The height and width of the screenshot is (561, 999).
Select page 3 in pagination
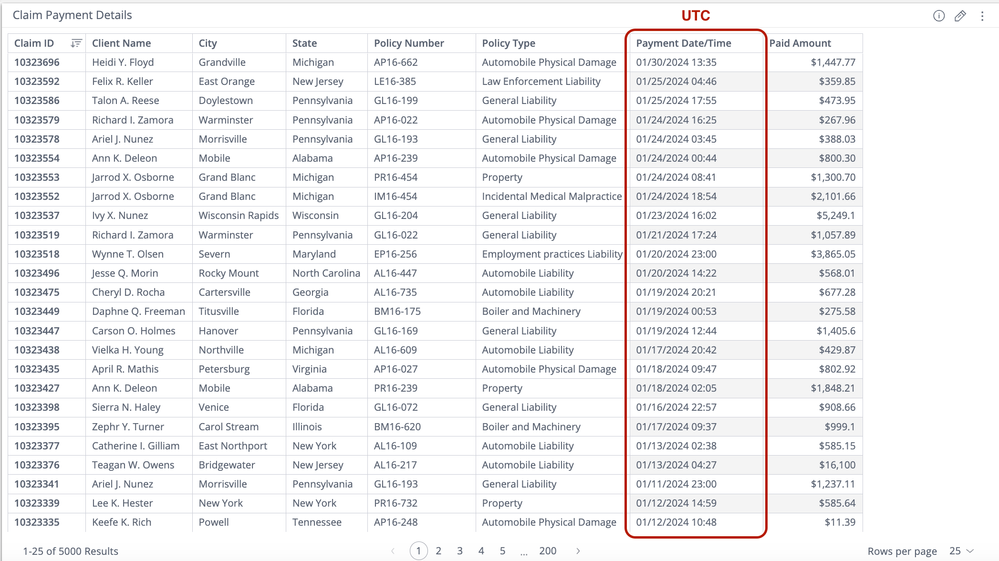point(460,551)
